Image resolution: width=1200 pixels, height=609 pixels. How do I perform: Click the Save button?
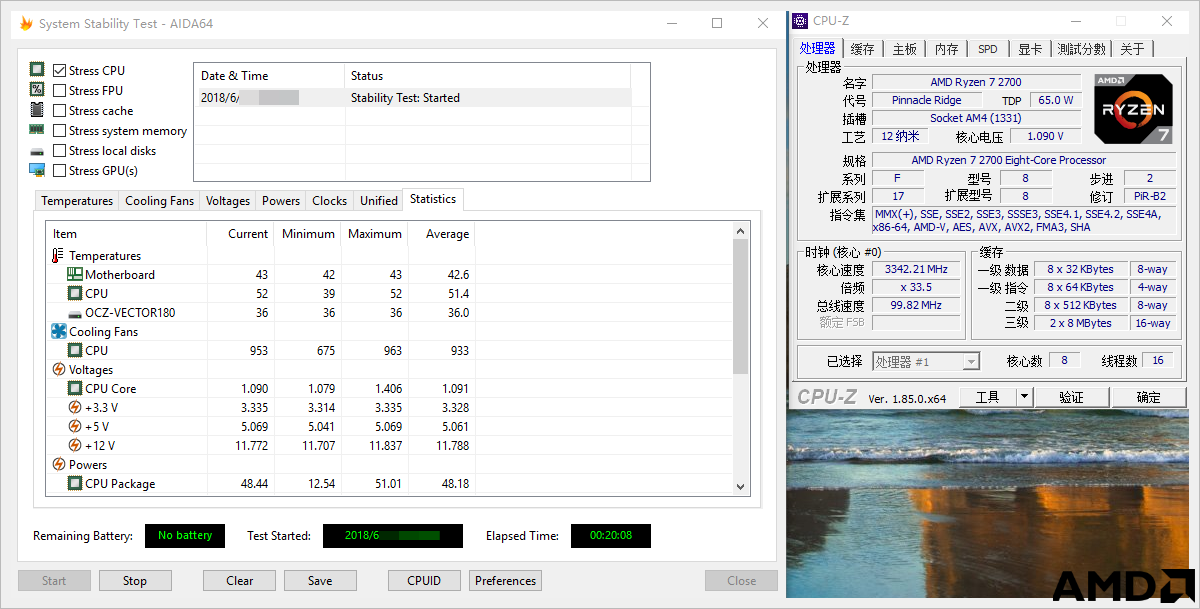click(320, 580)
